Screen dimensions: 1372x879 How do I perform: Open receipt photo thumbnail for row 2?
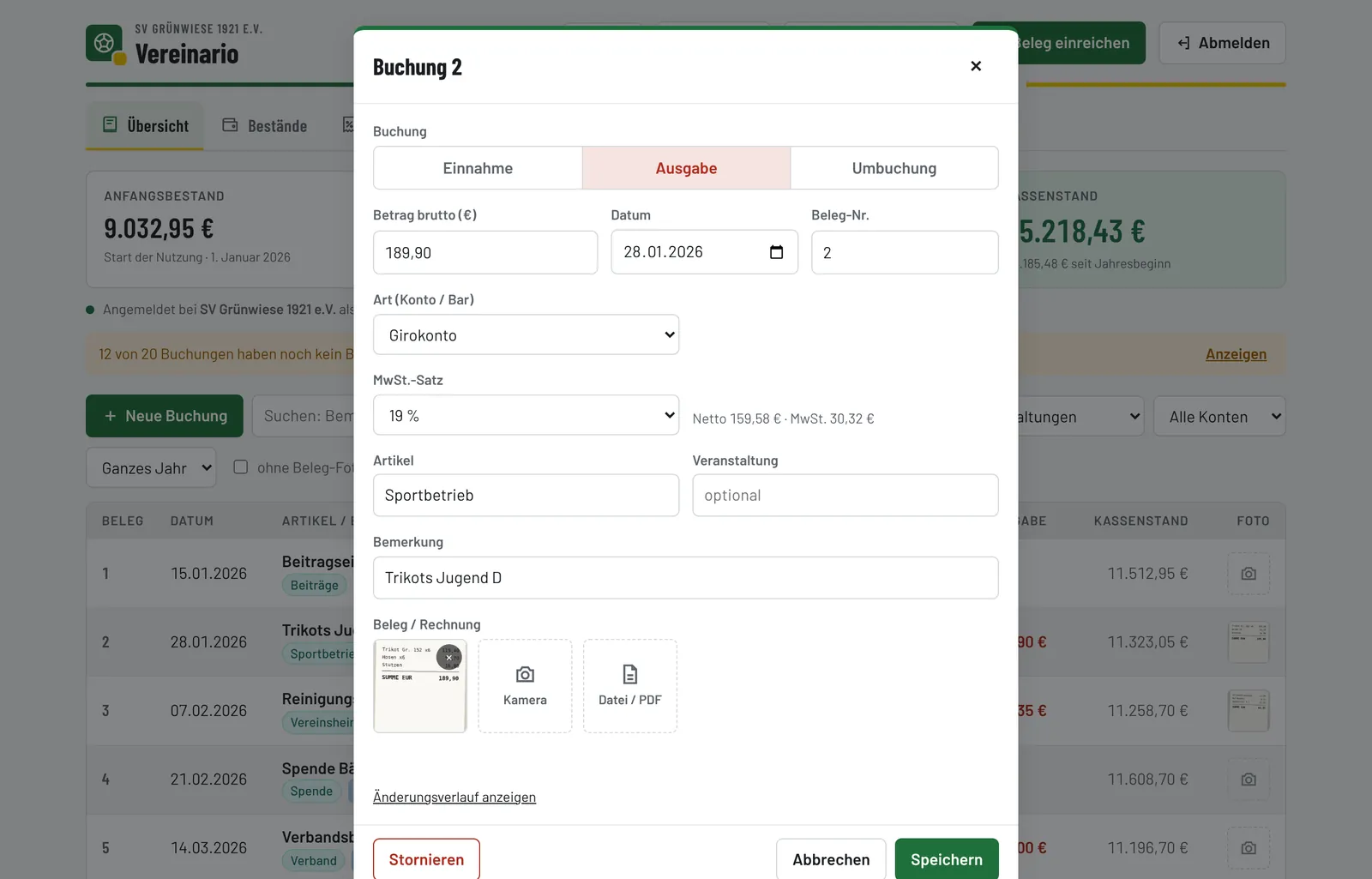1249,642
